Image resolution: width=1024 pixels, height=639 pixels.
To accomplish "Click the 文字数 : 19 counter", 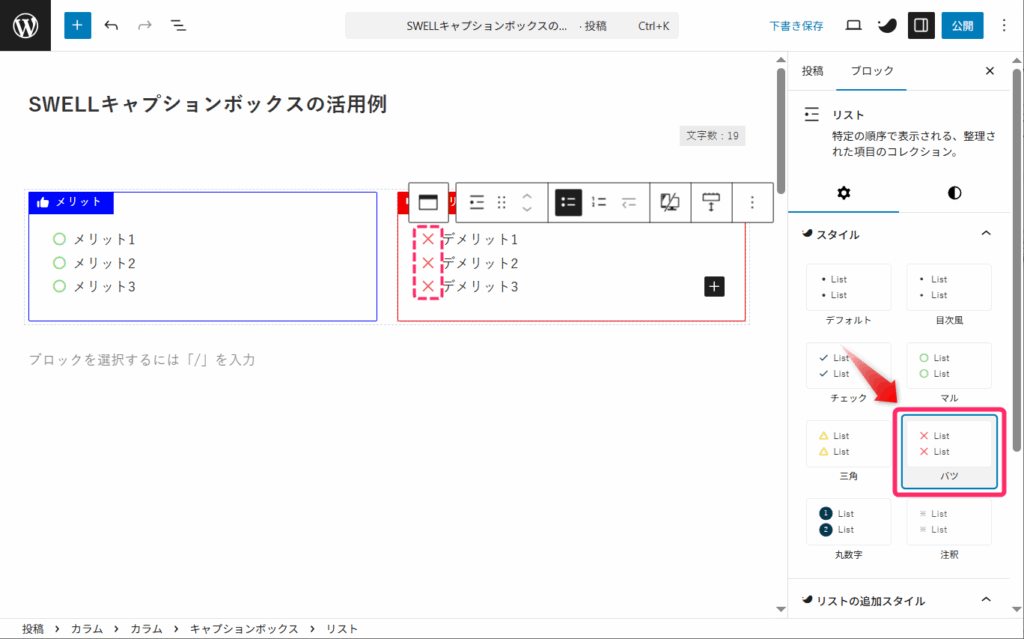I will 712,136.
